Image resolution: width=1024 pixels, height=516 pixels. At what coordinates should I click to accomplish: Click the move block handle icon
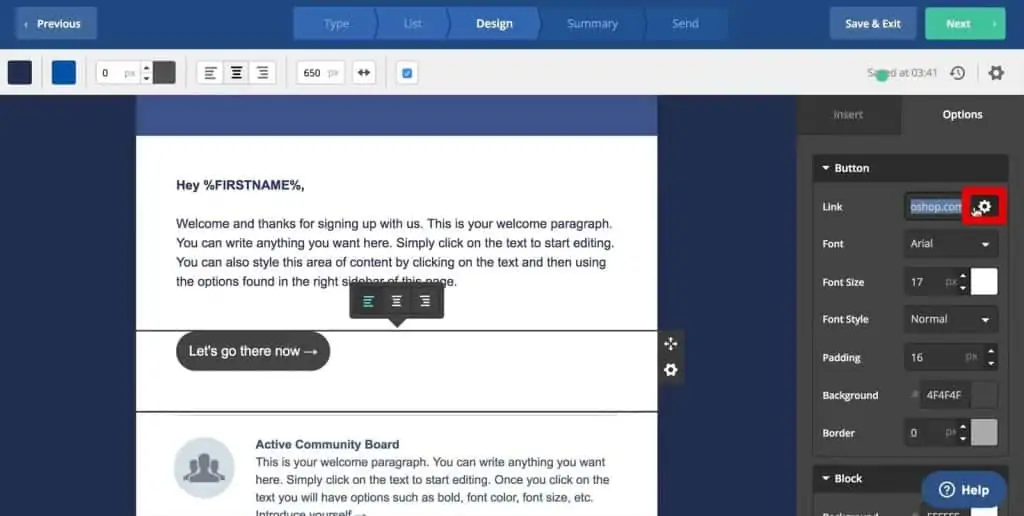pos(670,343)
